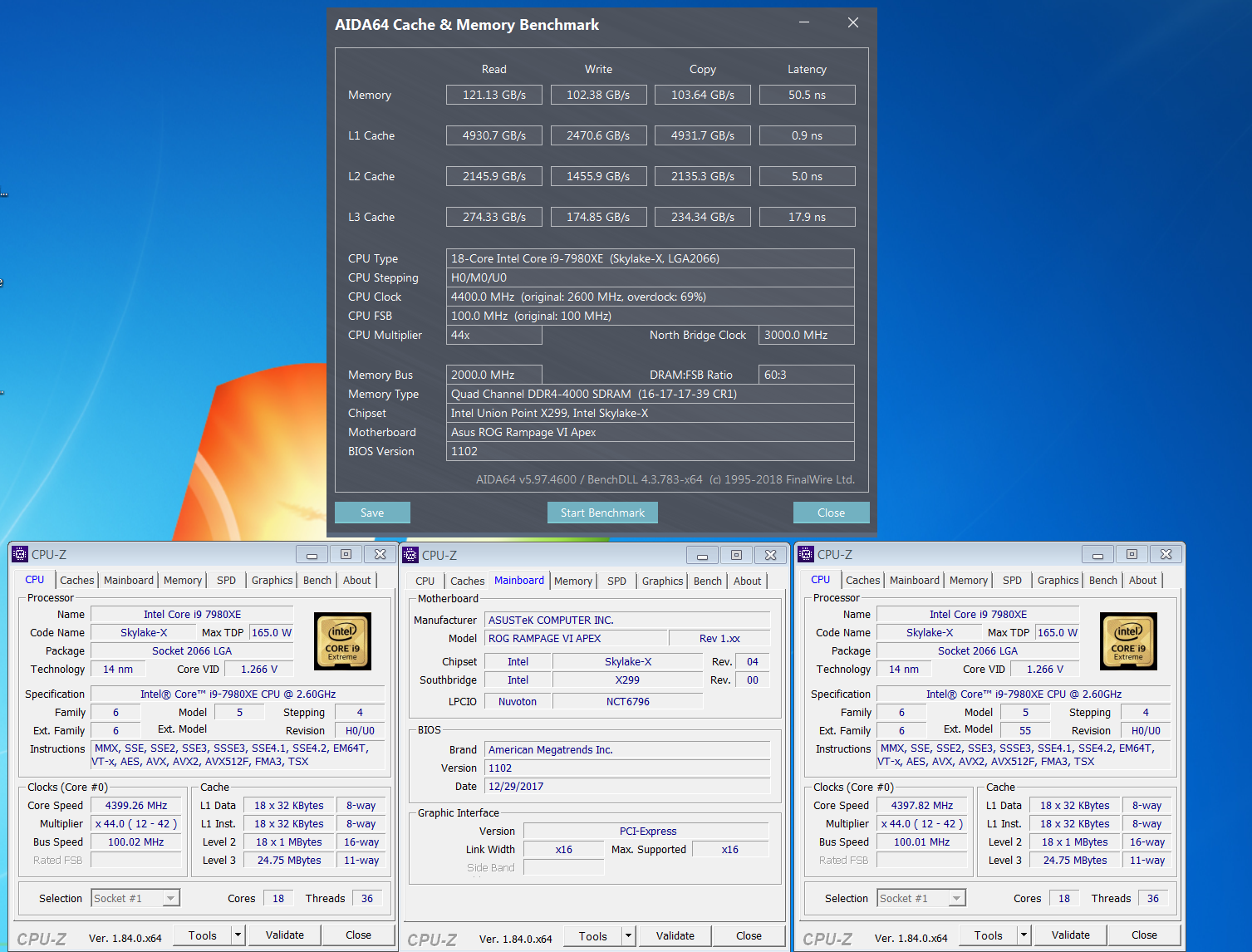Image resolution: width=1252 pixels, height=952 pixels.
Task: Click the CPU-Z app icon in middle window title
Action: 410,556
